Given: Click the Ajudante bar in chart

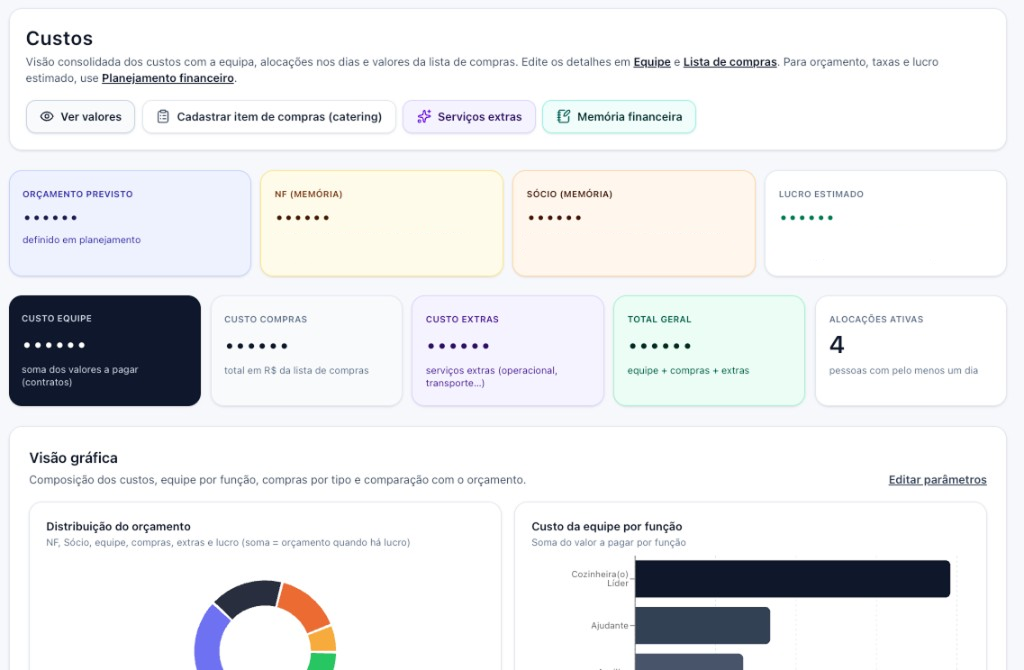Looking at the screenshot, I should point(702,626).
